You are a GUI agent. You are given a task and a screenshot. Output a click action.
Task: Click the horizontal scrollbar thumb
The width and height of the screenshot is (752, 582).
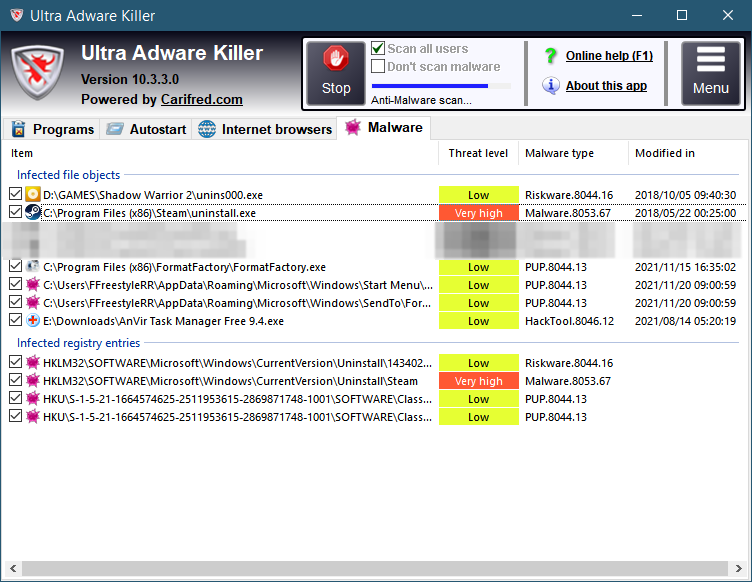click(375, 569)
